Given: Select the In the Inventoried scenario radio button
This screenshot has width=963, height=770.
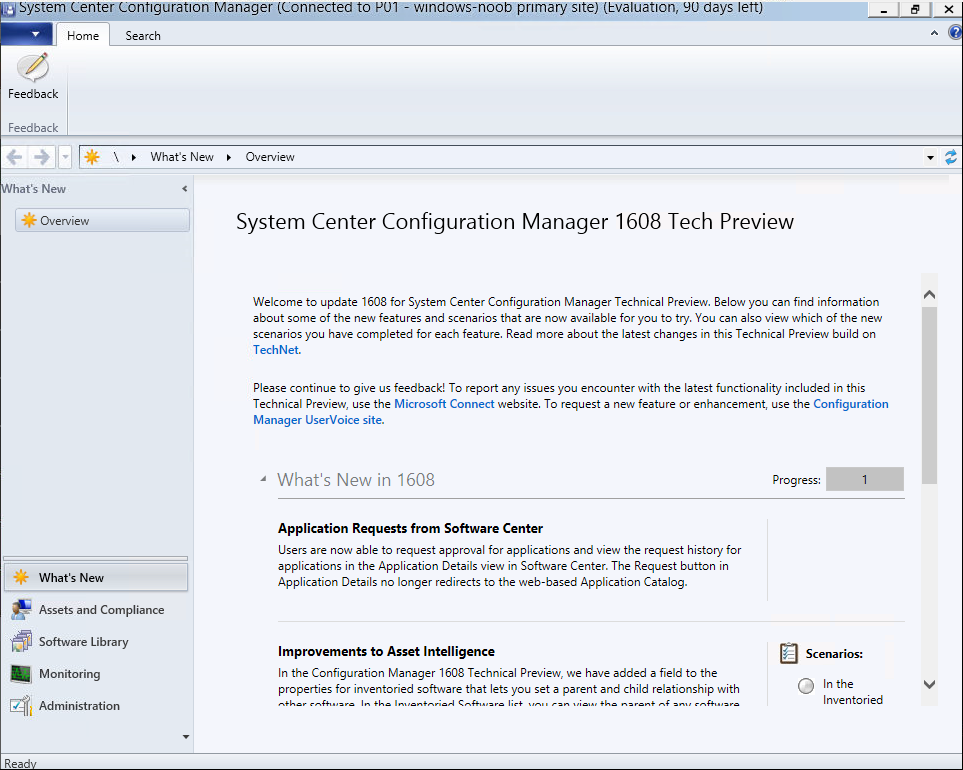Looking at the screenshot, I should pyautogui.click(x=806, y=685).
